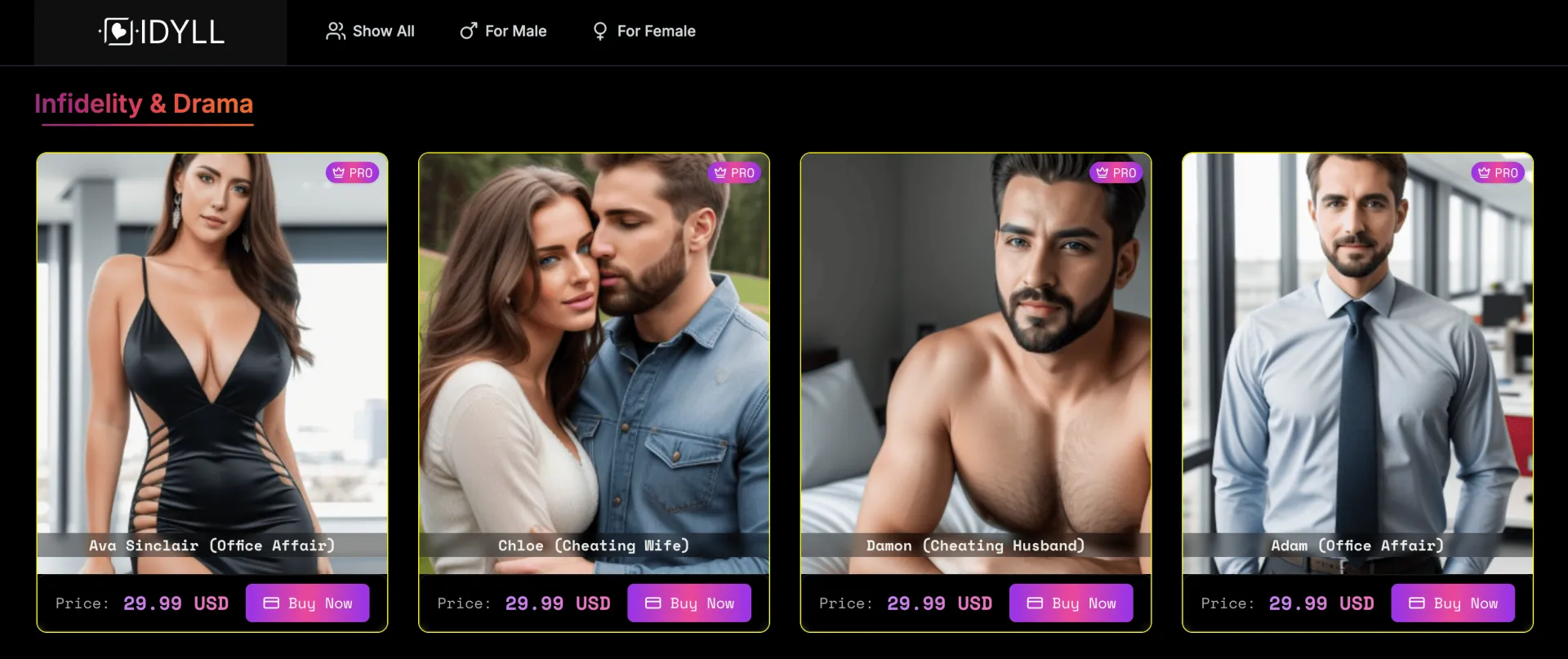Select the For Female filter tab
Image resolution: width=1568 pixels, height=659 pixels.
coord(644,31)
